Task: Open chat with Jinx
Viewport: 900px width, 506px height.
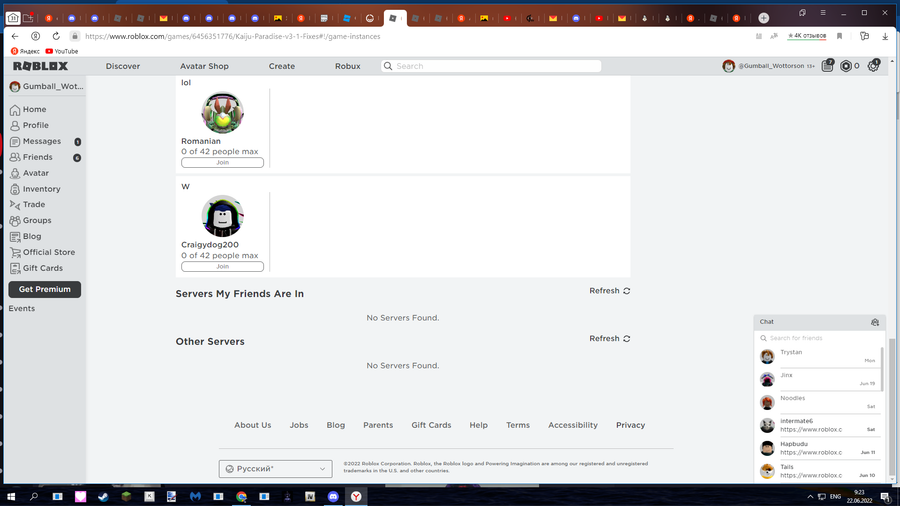Action: coord(818,379)
